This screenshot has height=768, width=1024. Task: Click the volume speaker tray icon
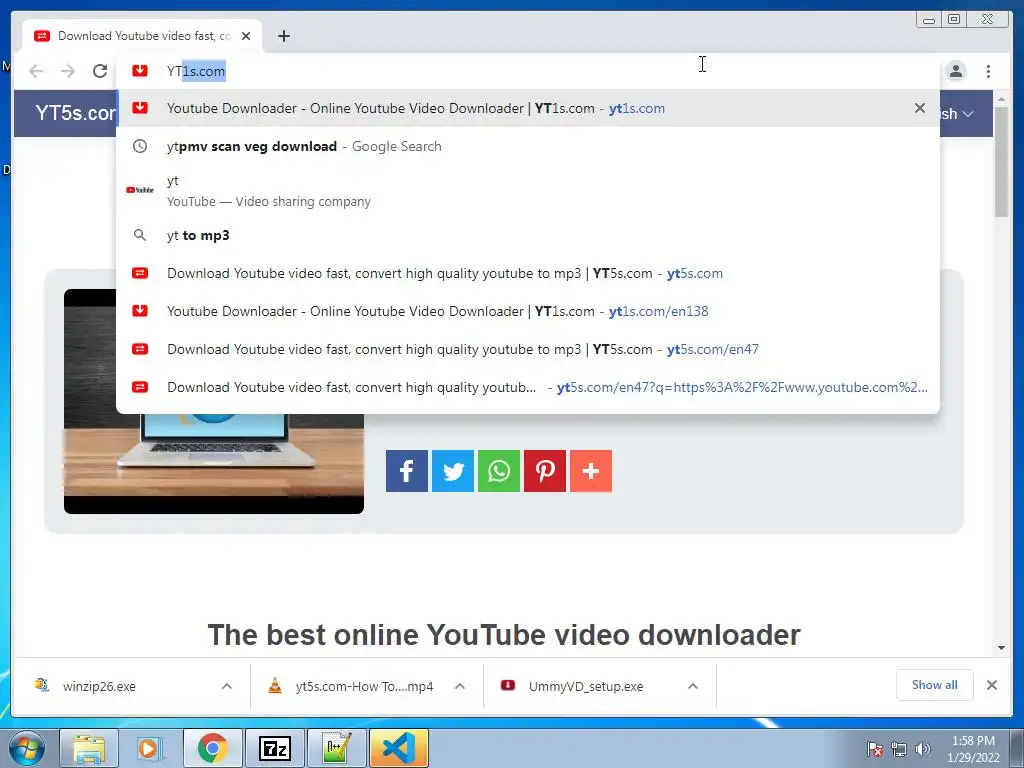(923, 749)
